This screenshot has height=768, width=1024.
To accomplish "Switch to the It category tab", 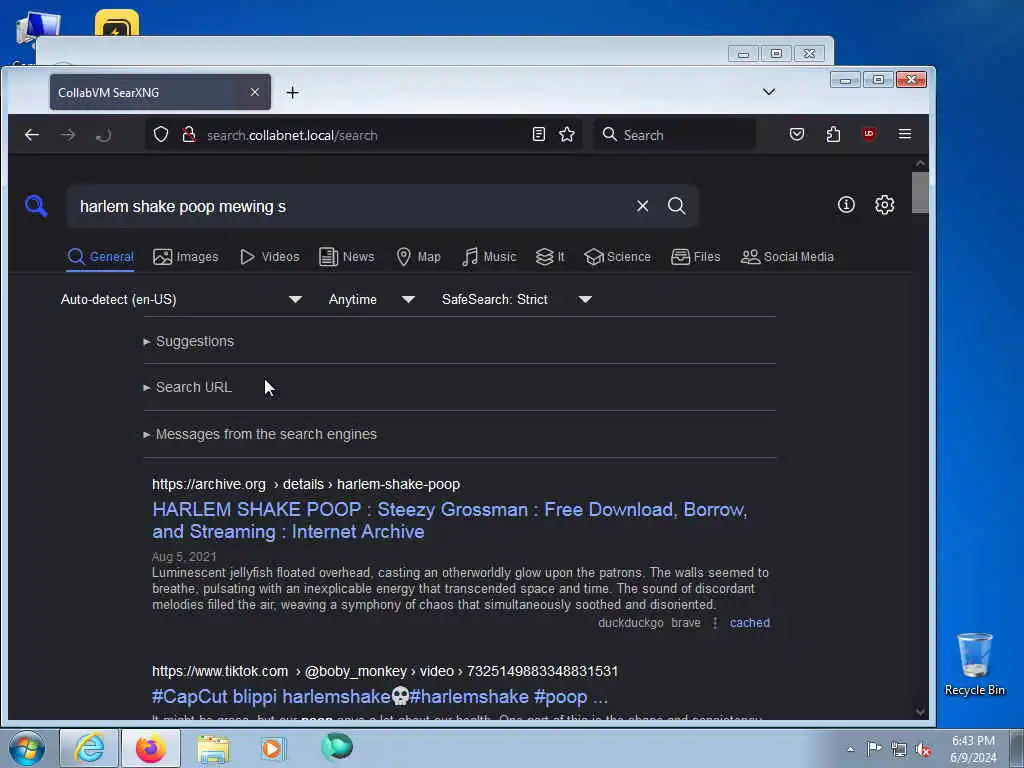I will [550, 257].
